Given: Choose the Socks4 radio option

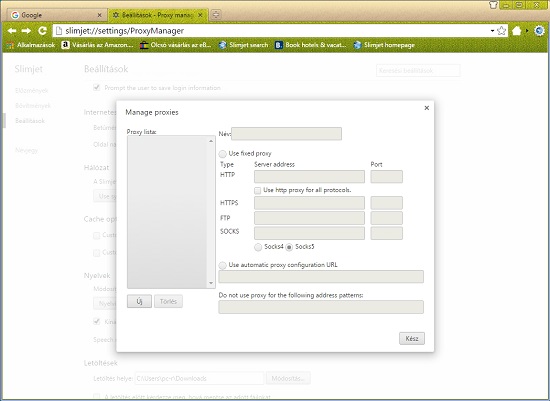Looking at the screenshot, I should (x=258, y=247).
